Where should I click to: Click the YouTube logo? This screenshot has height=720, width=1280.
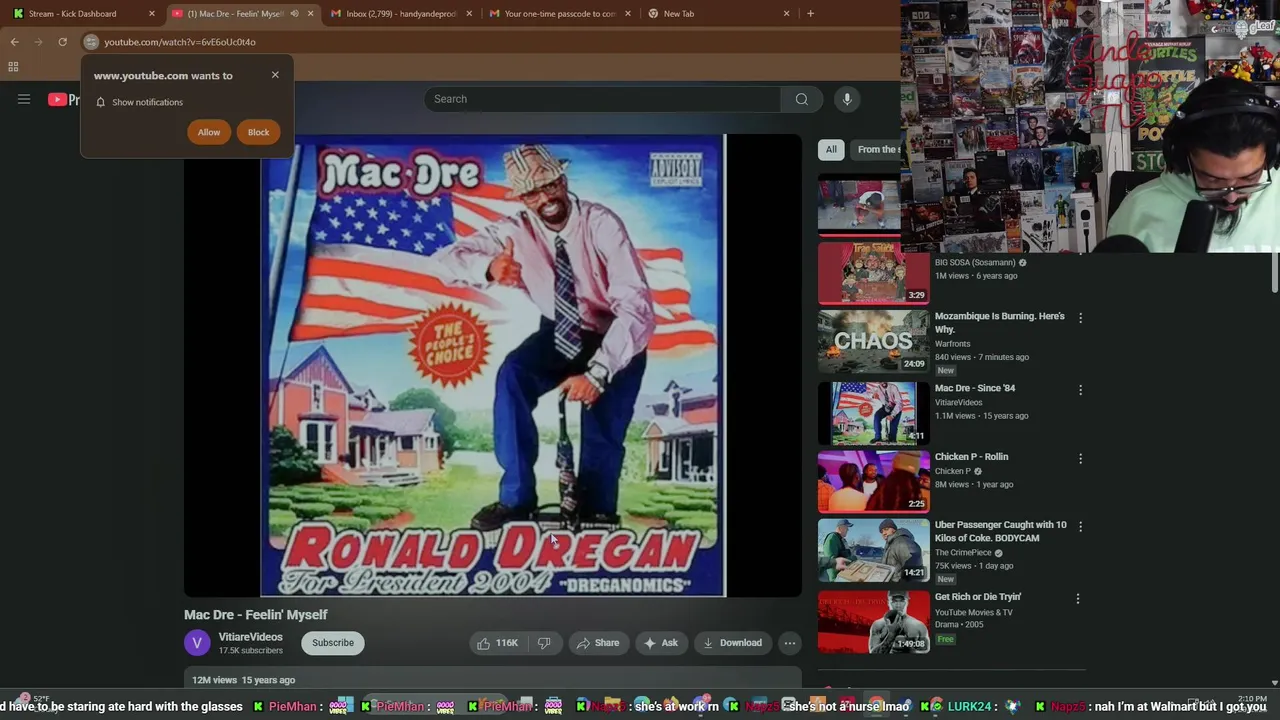[64, 99]
